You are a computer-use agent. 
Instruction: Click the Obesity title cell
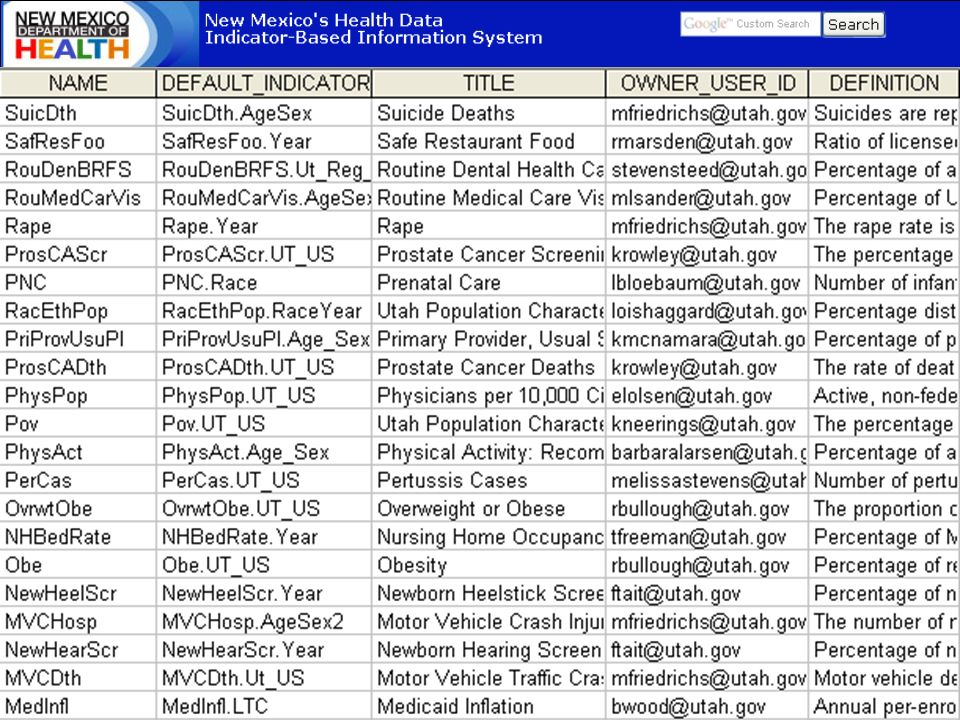[489, 565]
